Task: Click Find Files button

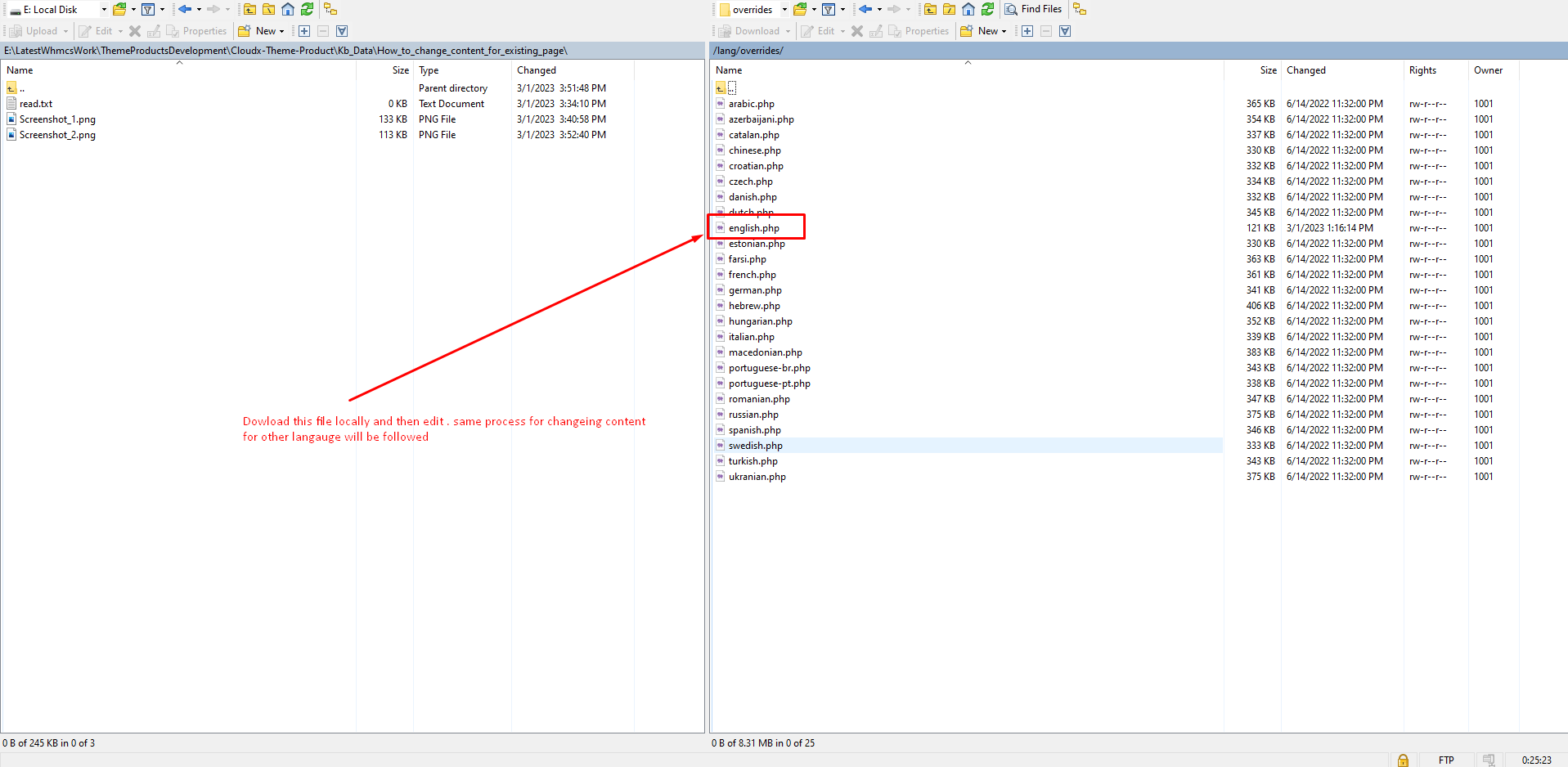Action: pos(1034,9)
